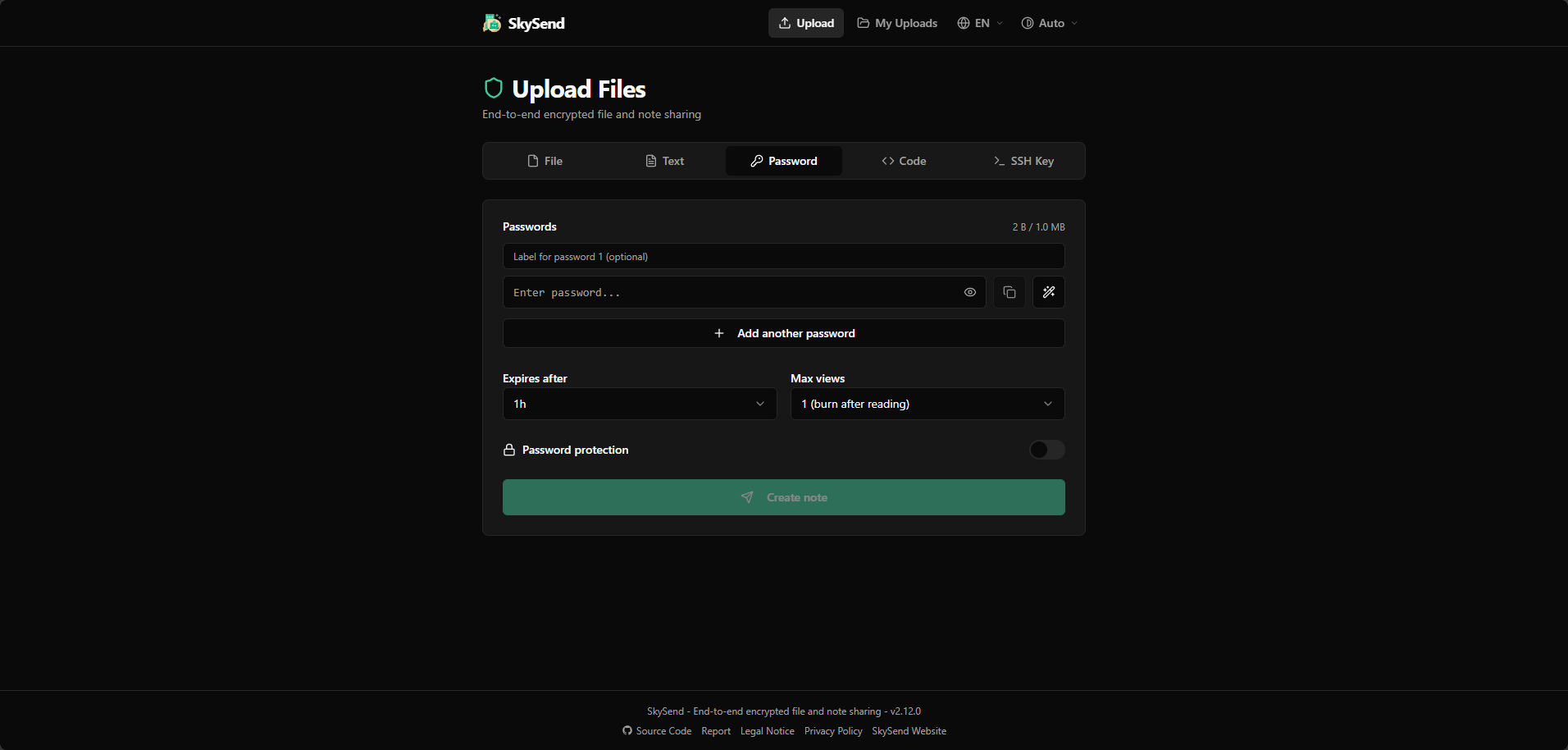
Task: Switch to the Code tab
Action: pyautogui.click(x=904, y=161)
